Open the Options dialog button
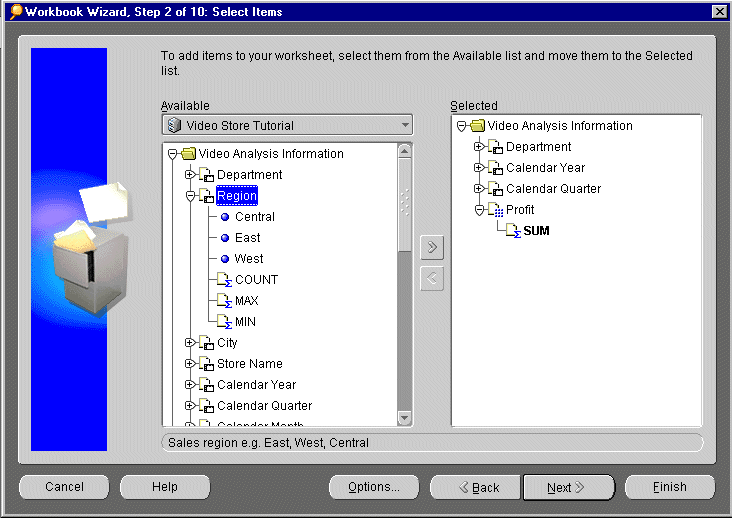732x518 pixels. point(374,487)
